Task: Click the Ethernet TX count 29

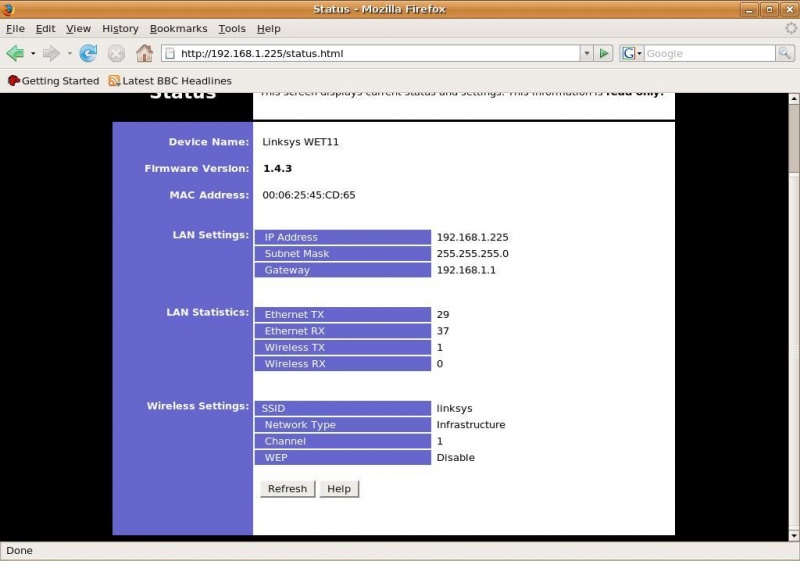Action: (443, 315)
